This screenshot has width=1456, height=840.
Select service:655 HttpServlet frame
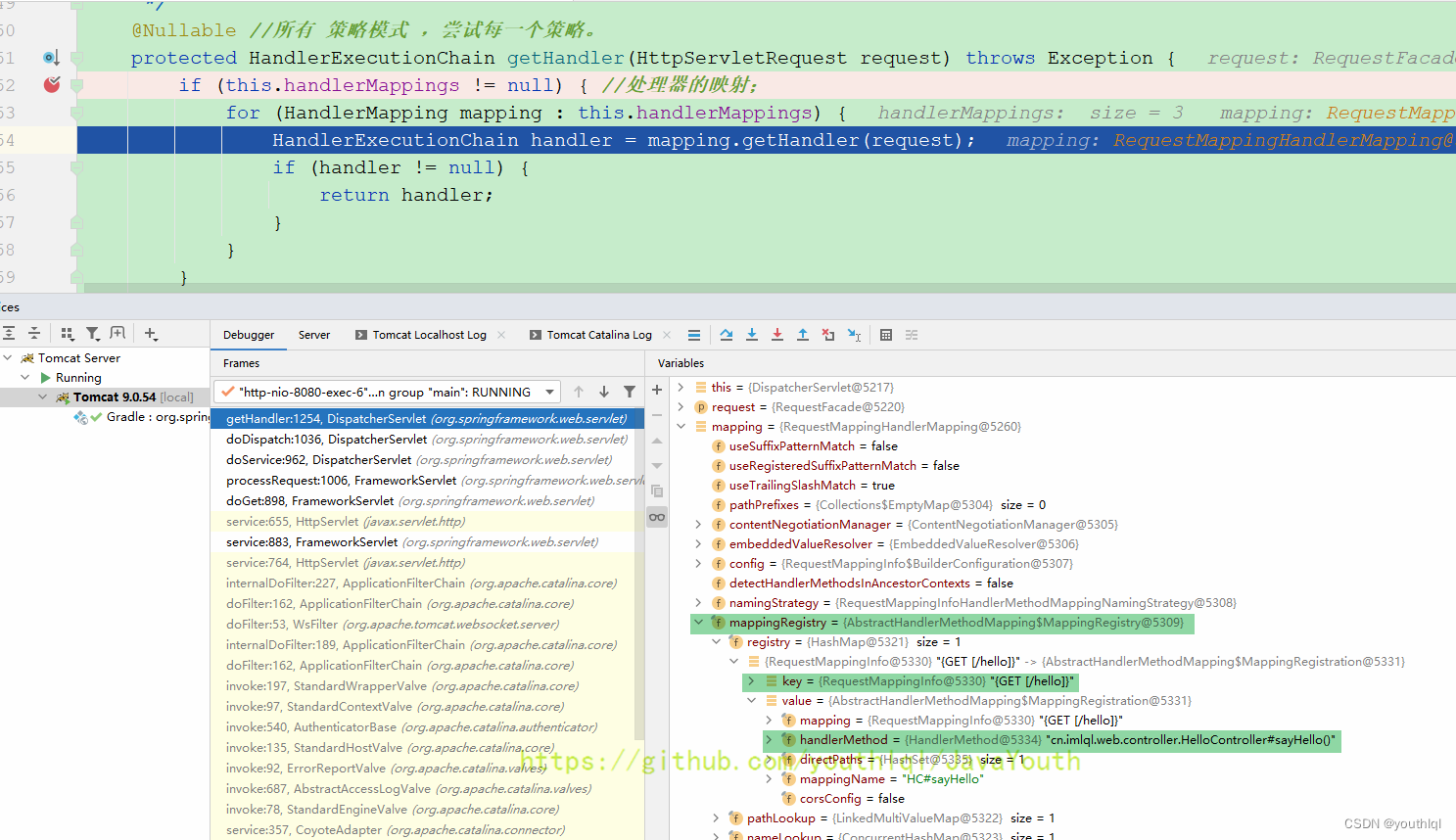click(428, 521)
